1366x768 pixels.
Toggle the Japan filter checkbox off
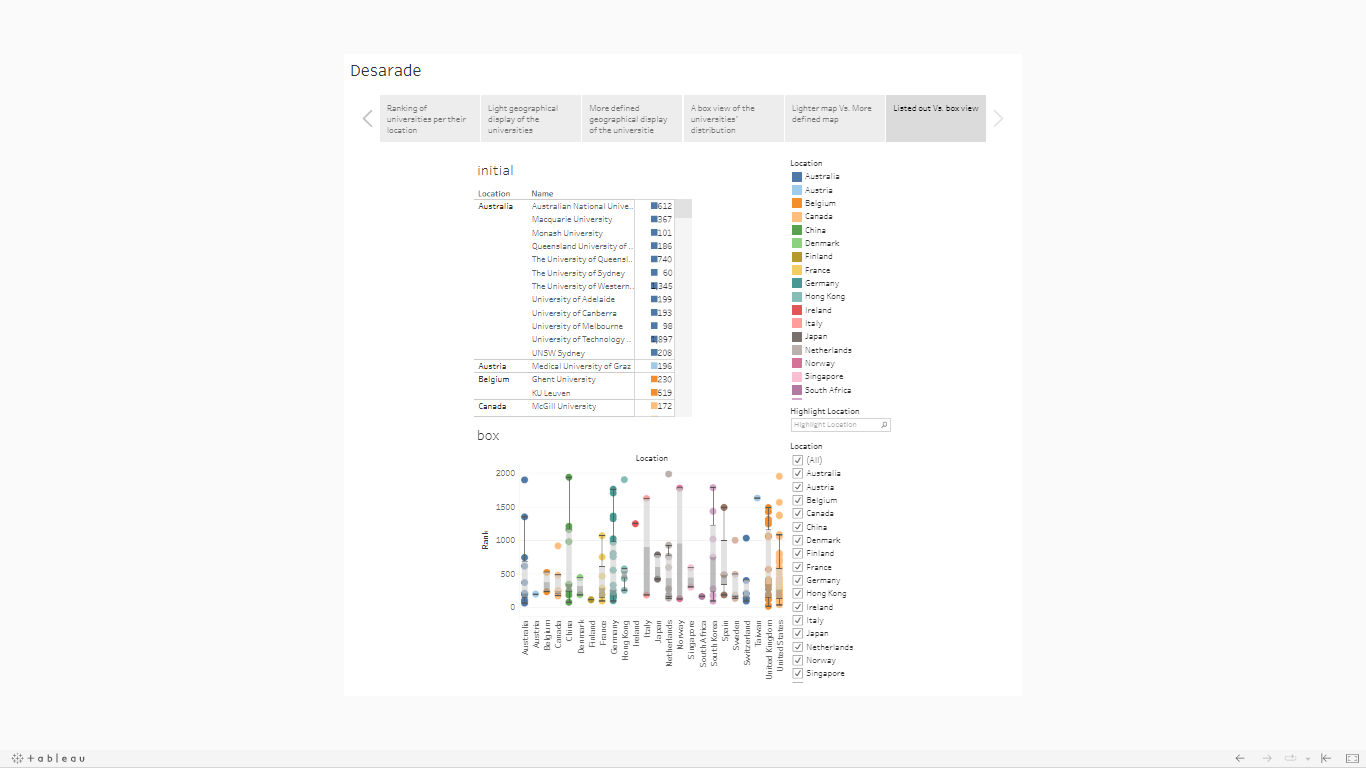point(797,633)
